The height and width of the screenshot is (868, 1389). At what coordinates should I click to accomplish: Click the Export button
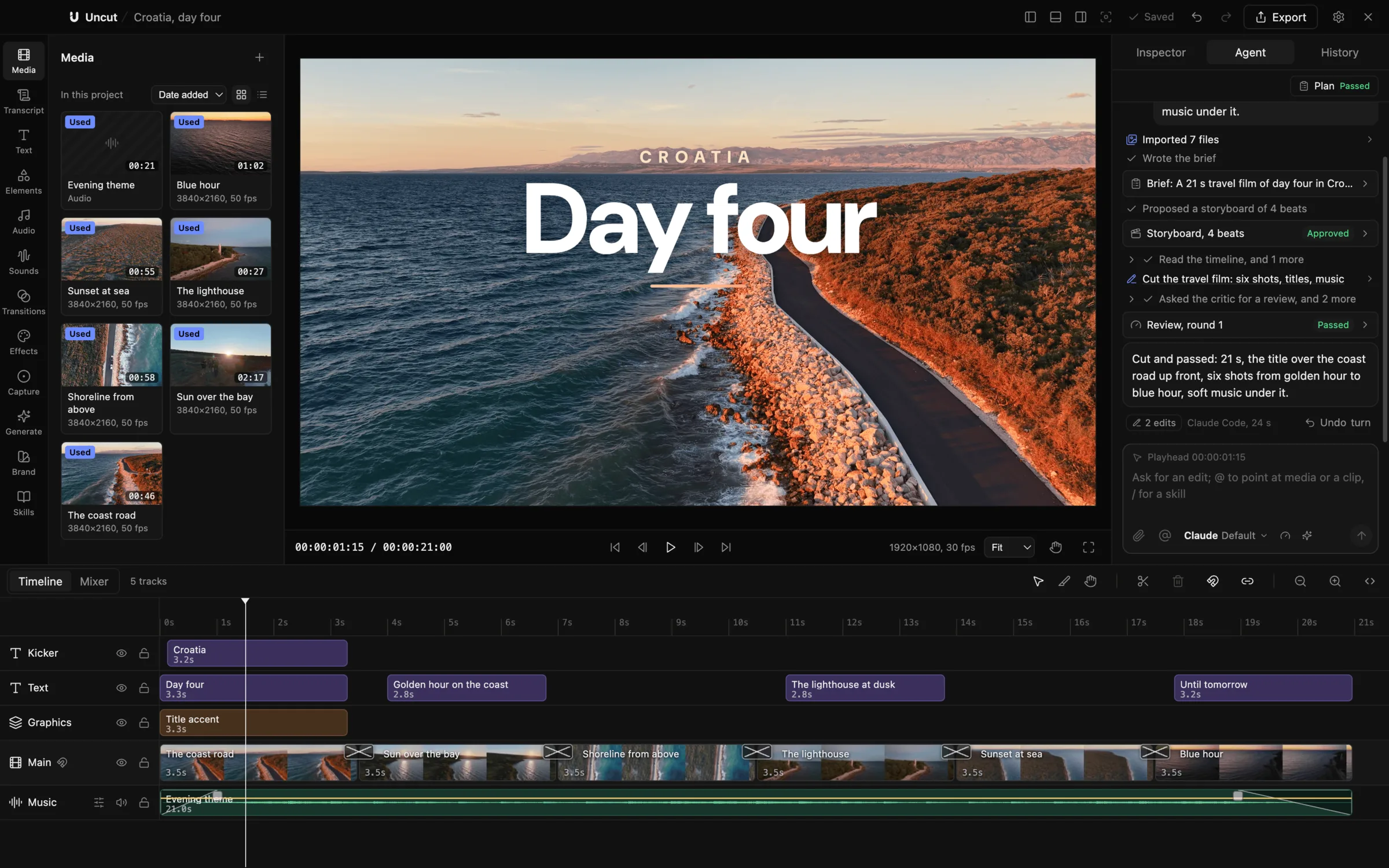pos(1280,17)
